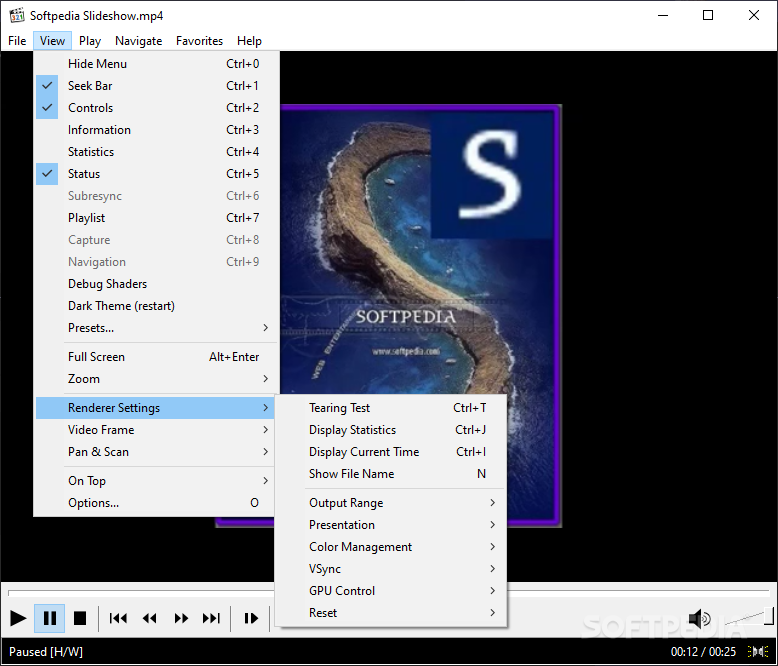Enable the Statistics panel
Viewport: 778px width, 666px height.
(x=154, y=152)
